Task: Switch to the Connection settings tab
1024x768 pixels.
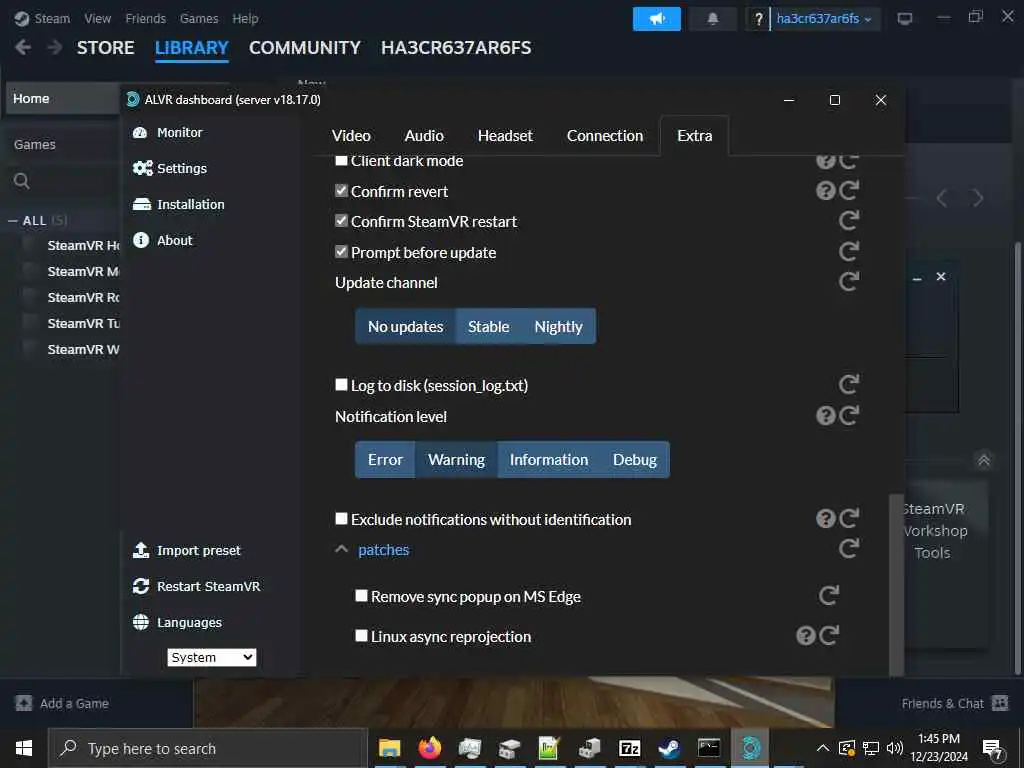Action: pyautogui.click(x=605, y=136)
